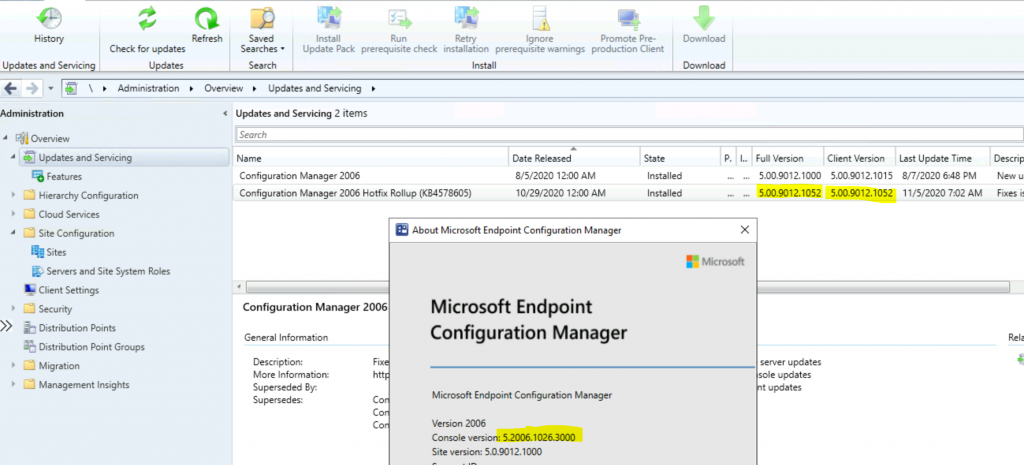Viewport: 1024px width, 465px height.
Task: Sort by the Name column header
Action: (371, 158)
